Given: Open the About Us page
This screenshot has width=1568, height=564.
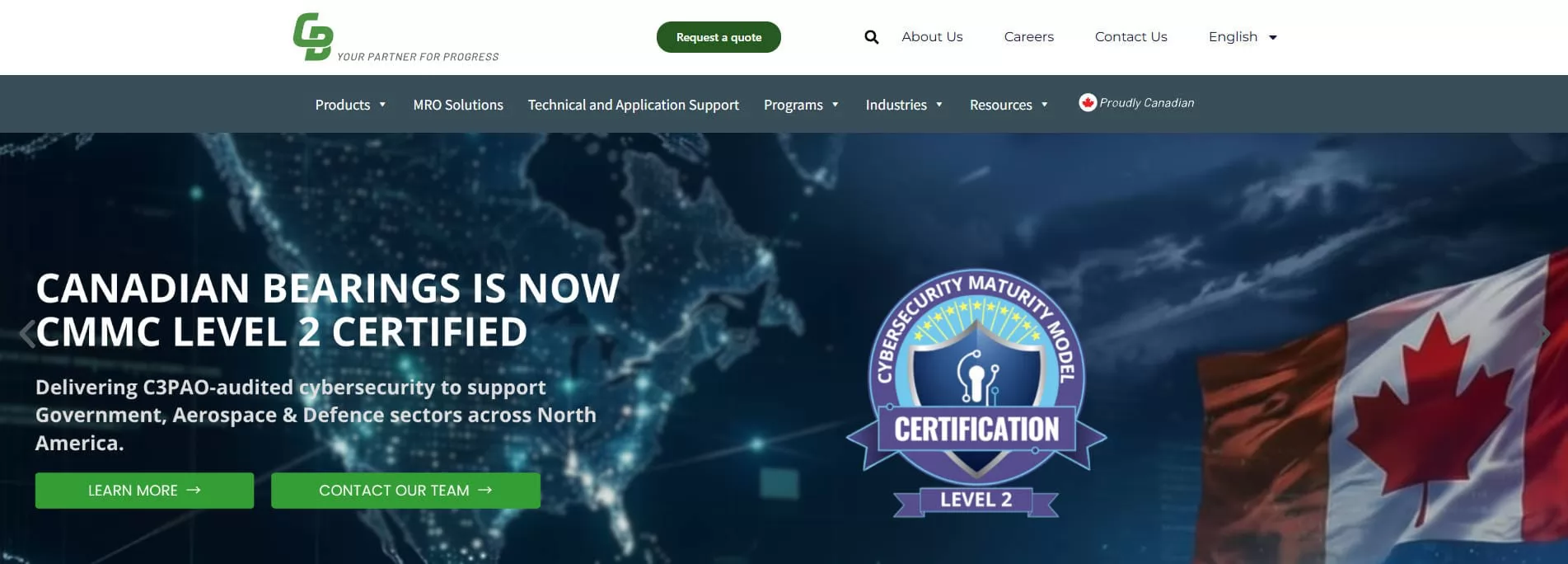Looking at the screenshot, I should point(932,37).
